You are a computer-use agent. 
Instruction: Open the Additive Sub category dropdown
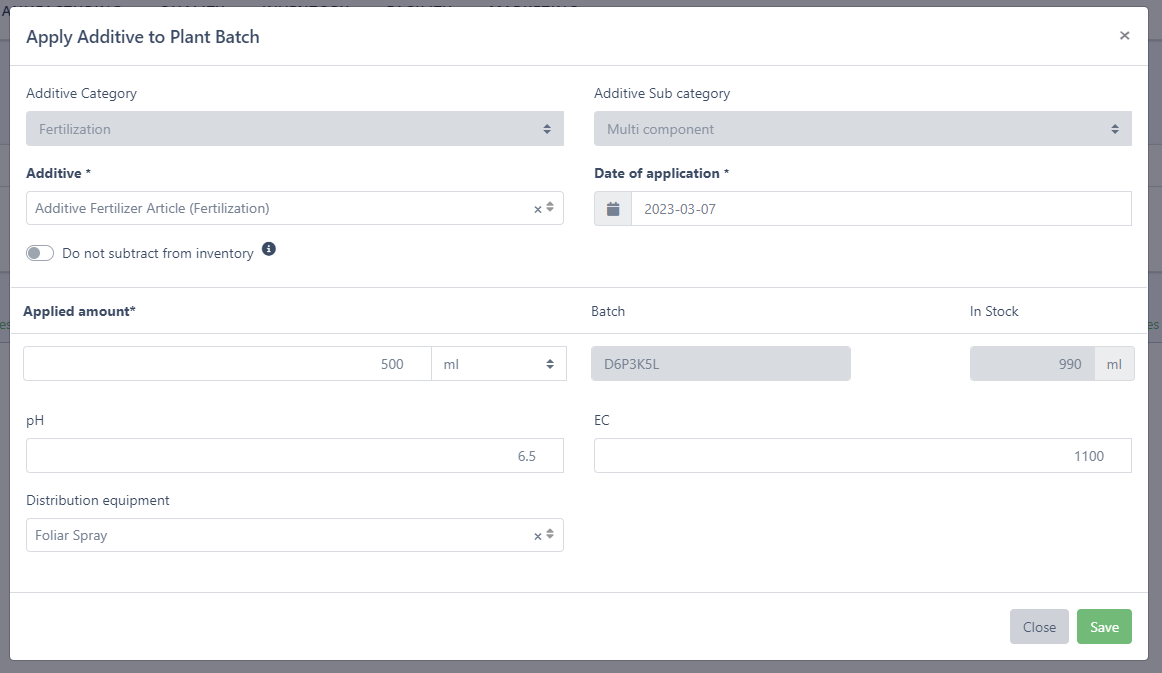tap(862, 129)
